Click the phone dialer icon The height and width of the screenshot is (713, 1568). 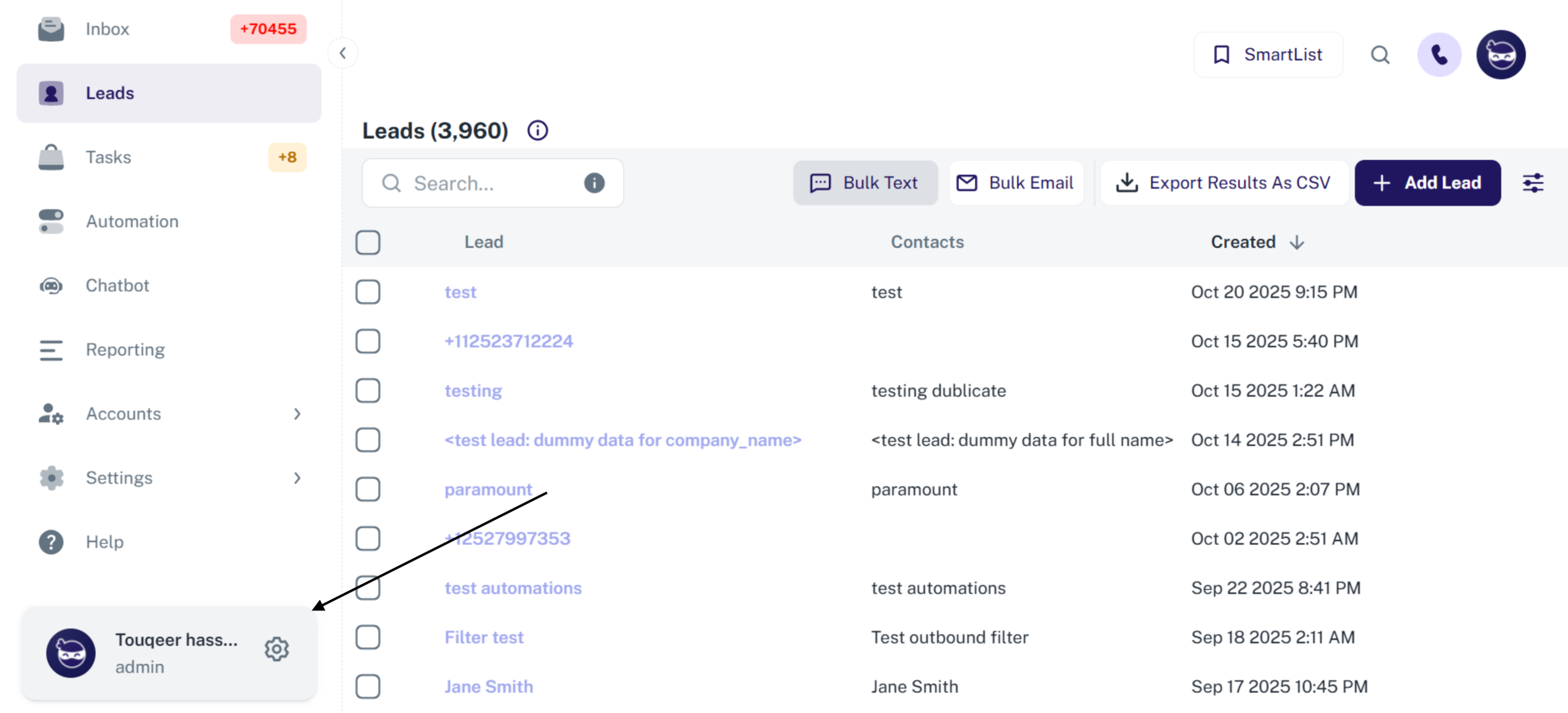tap(1438, 55)
